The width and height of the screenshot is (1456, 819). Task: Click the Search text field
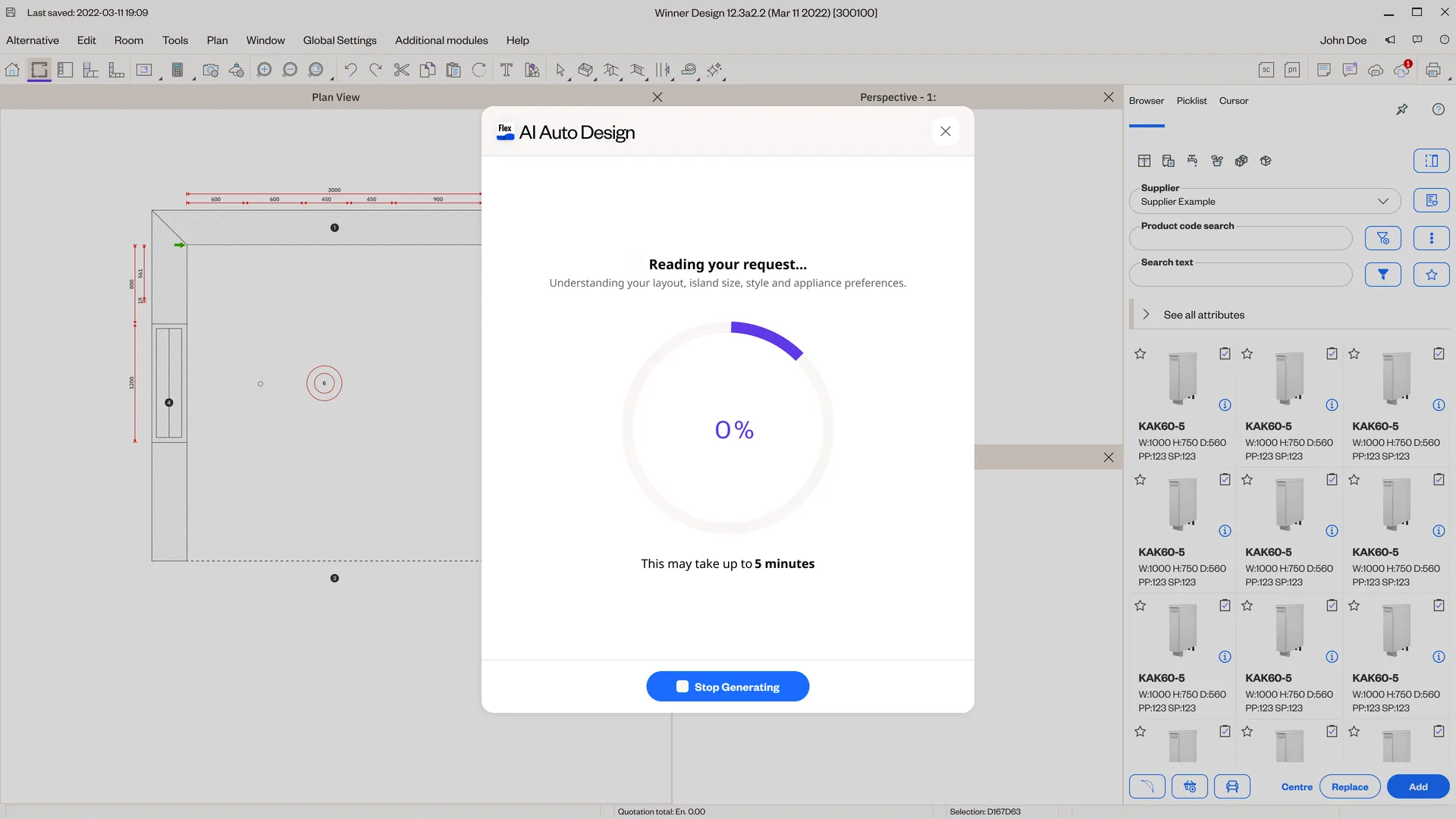click(1241, 275)
